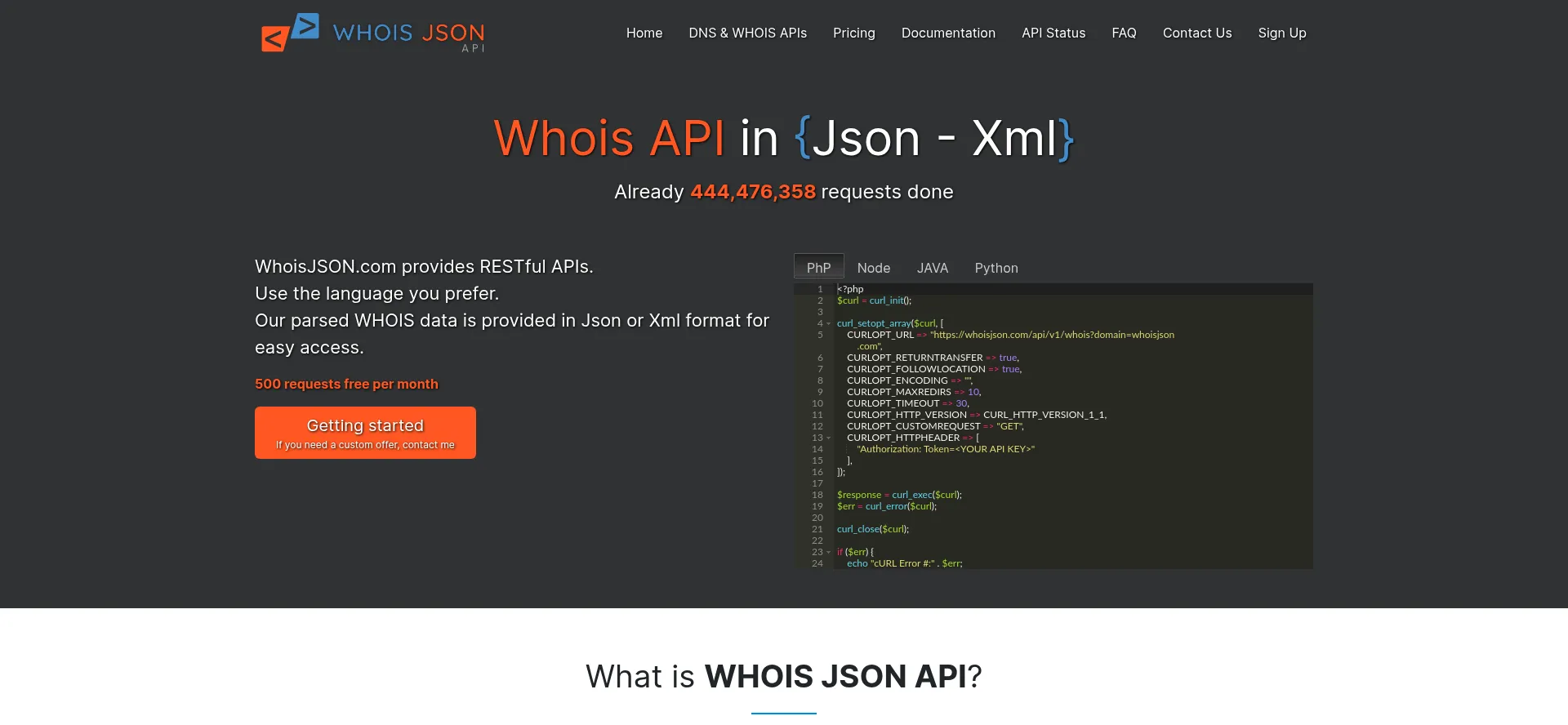This screenshot has height=725, width=1568.
Task: Click the CURLOPT_CUSTOMREQUEST "GET" line
Action: pos(935,426)
